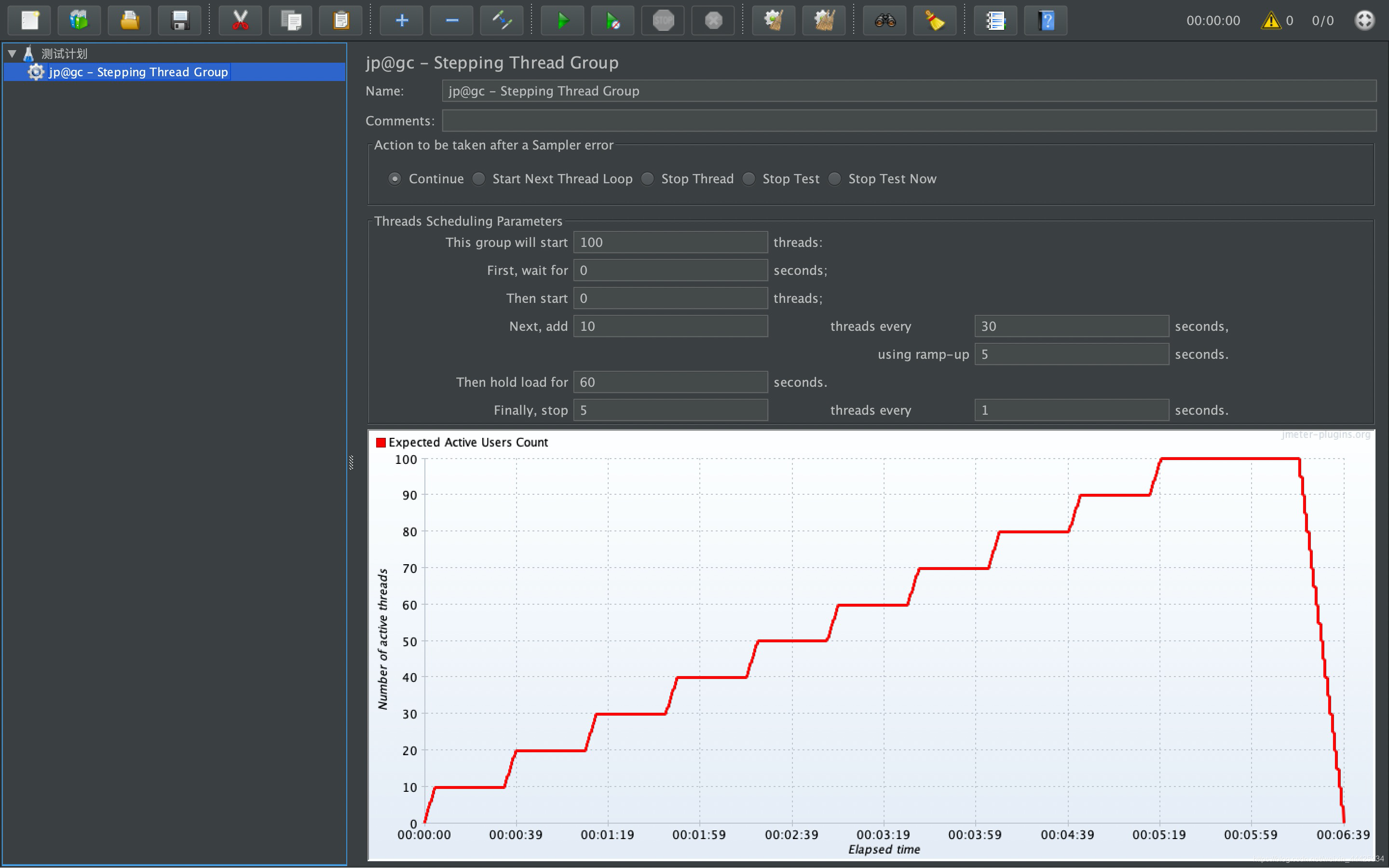Click the 0/0 active threads counter
Screen dimensions: 1389x868
1322,21
